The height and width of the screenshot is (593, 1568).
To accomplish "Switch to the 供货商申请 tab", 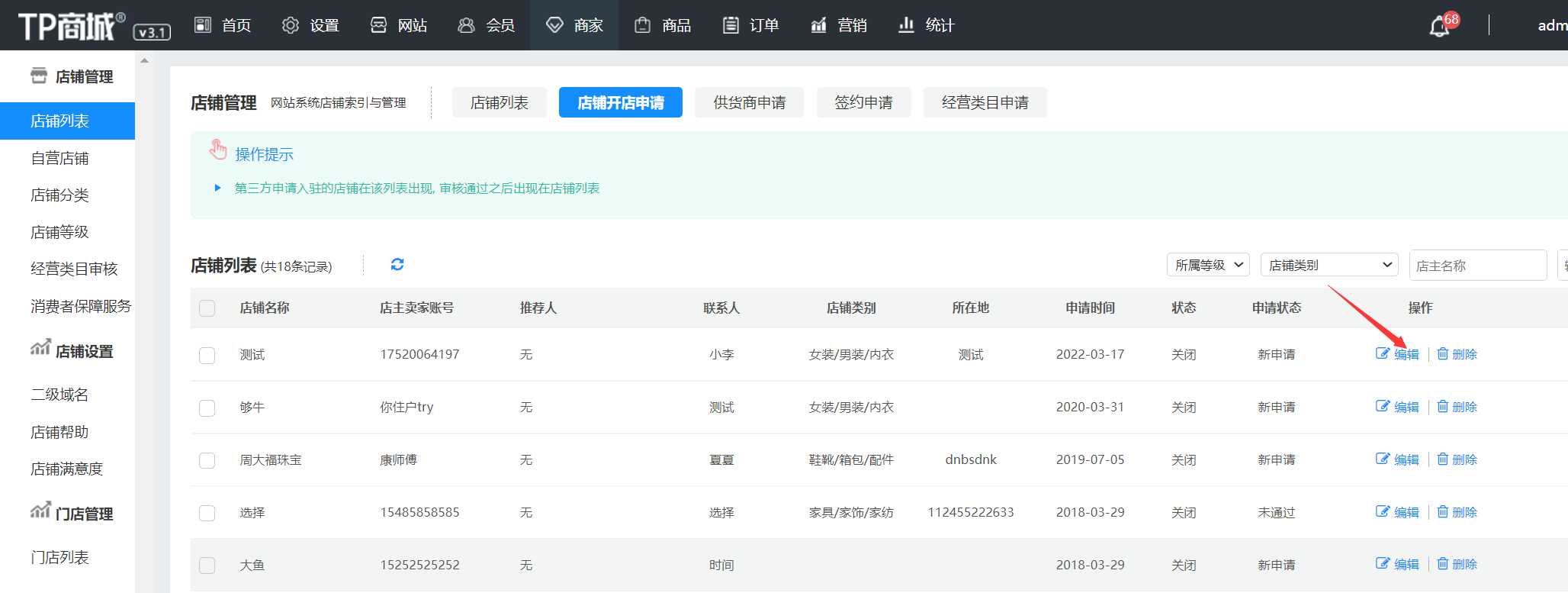I will 749,102.
